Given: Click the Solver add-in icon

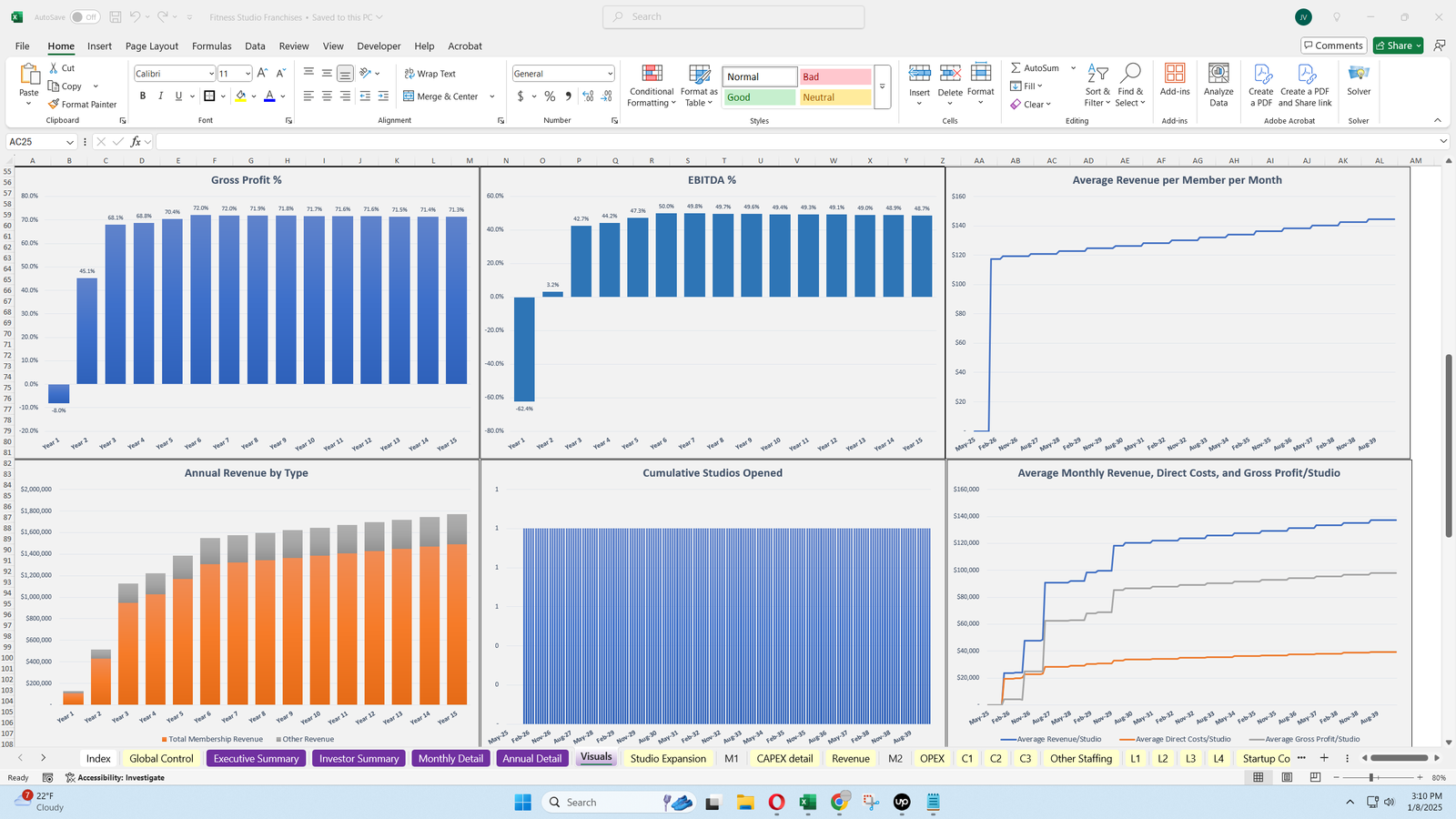Looking at the screenshot, I should [x=1359, y=75].
